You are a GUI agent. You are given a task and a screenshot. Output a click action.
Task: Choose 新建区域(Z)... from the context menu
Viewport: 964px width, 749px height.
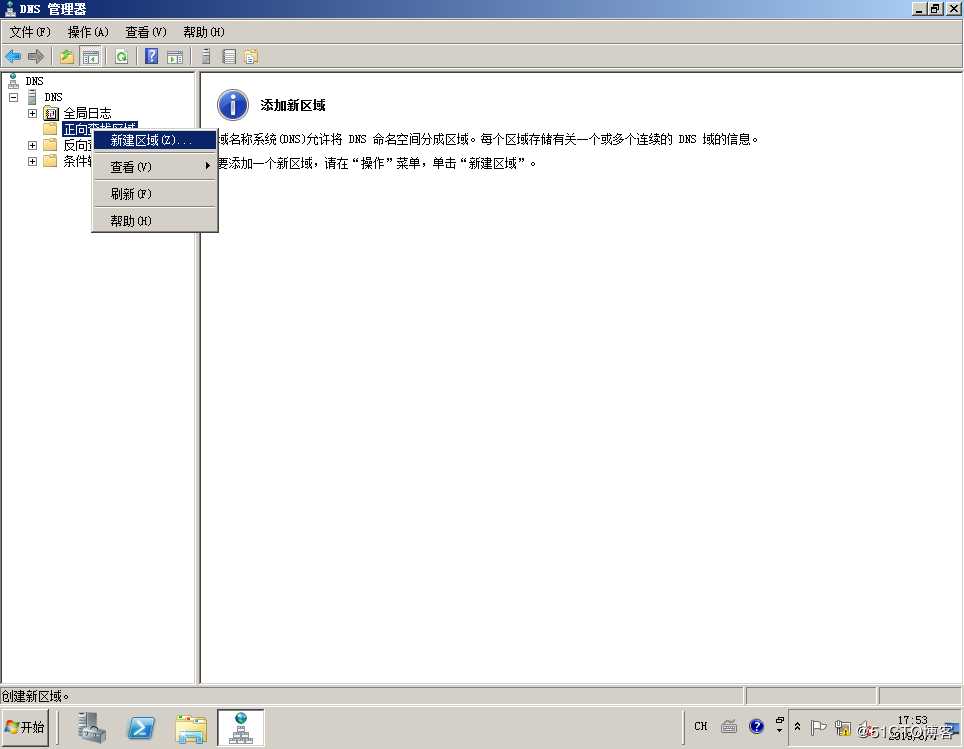coord(155,140)
